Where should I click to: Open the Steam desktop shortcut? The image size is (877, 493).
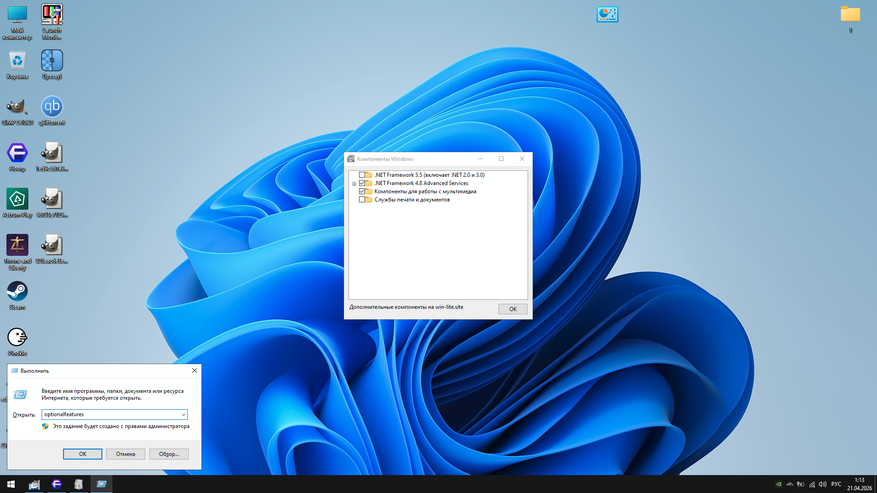(x=17, y=291)
